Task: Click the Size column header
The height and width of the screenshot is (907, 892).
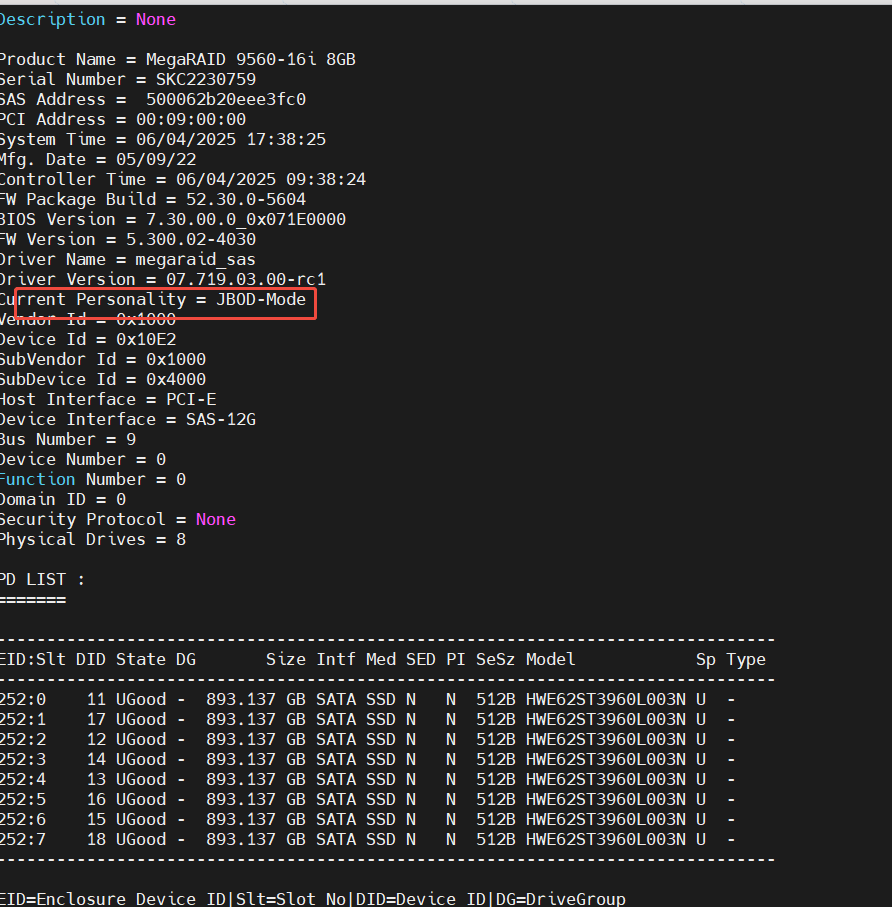Action: (286, 659)
